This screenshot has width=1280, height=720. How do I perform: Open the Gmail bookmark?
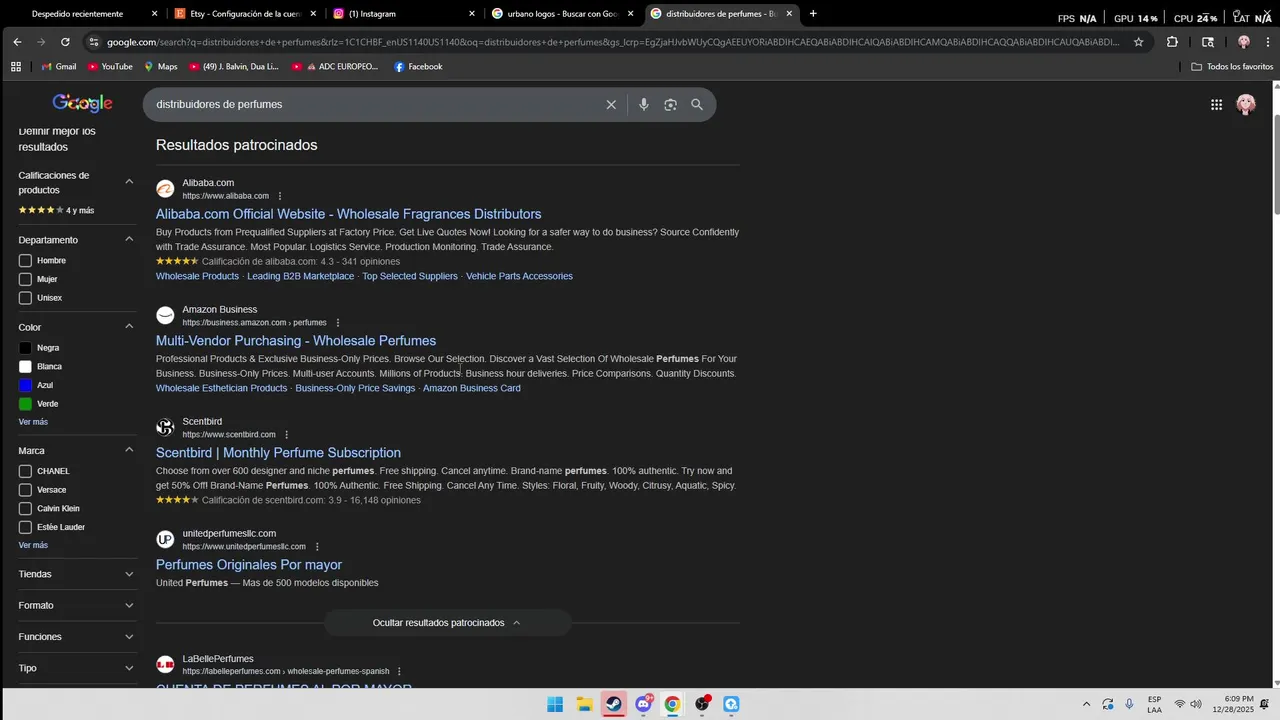[58, 67]
